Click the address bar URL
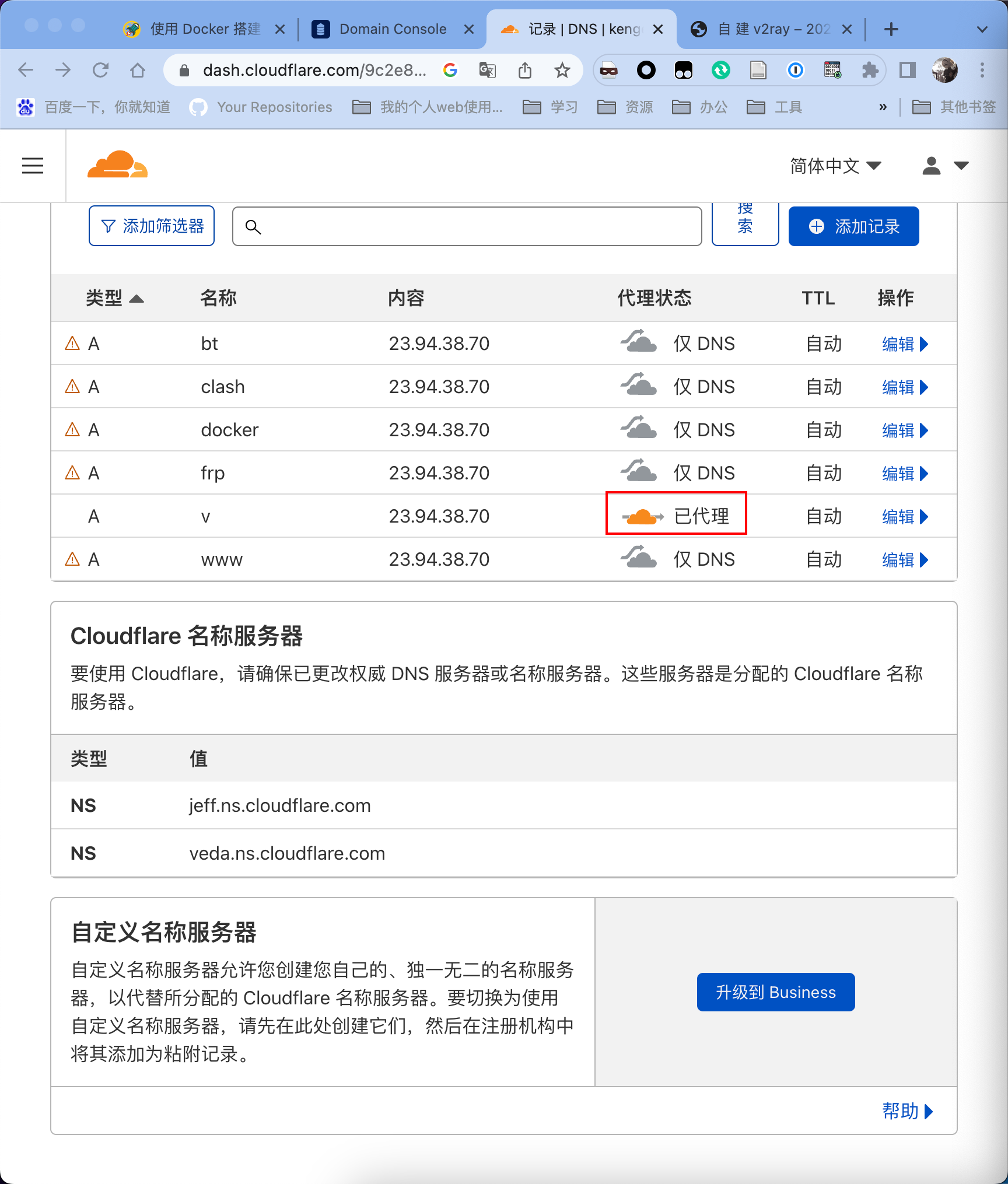 [314, 71]
